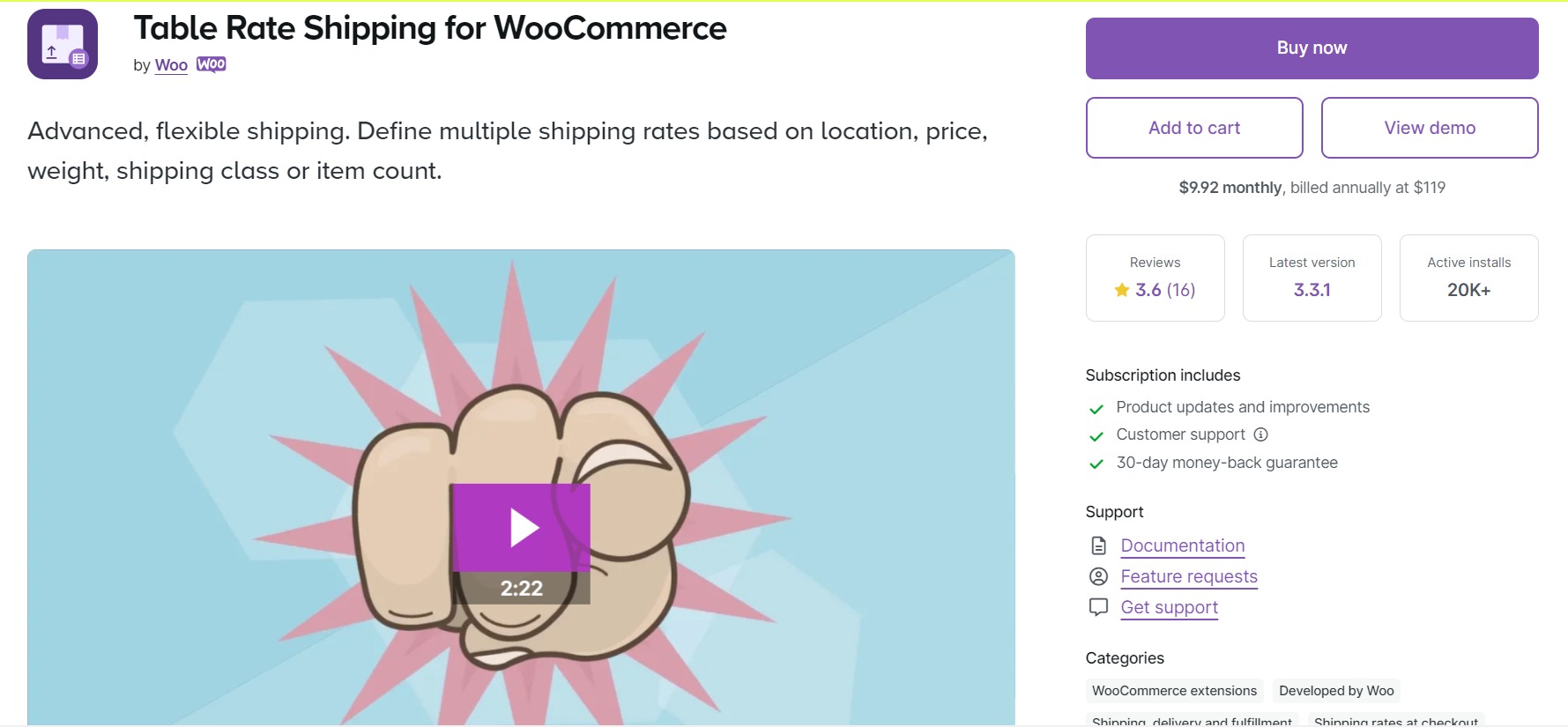The width and height of the screenshot is (1568, 727).
Task: Click the Woo badge next to author name
Action: coord(212,64)
